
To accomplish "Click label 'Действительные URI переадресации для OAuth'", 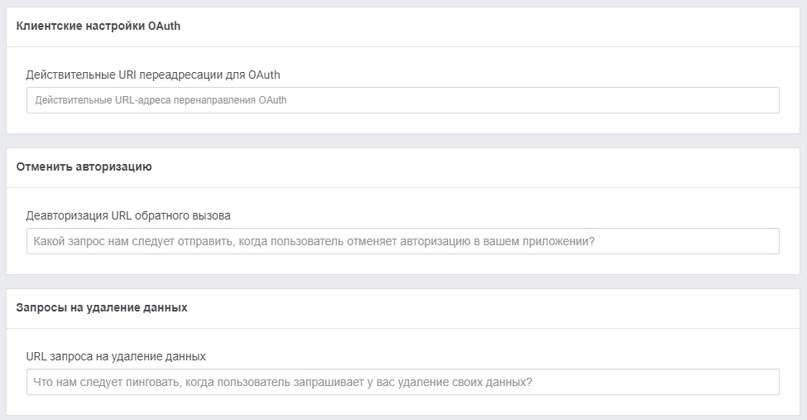I will pyautogui.click(x=153, y=75).
